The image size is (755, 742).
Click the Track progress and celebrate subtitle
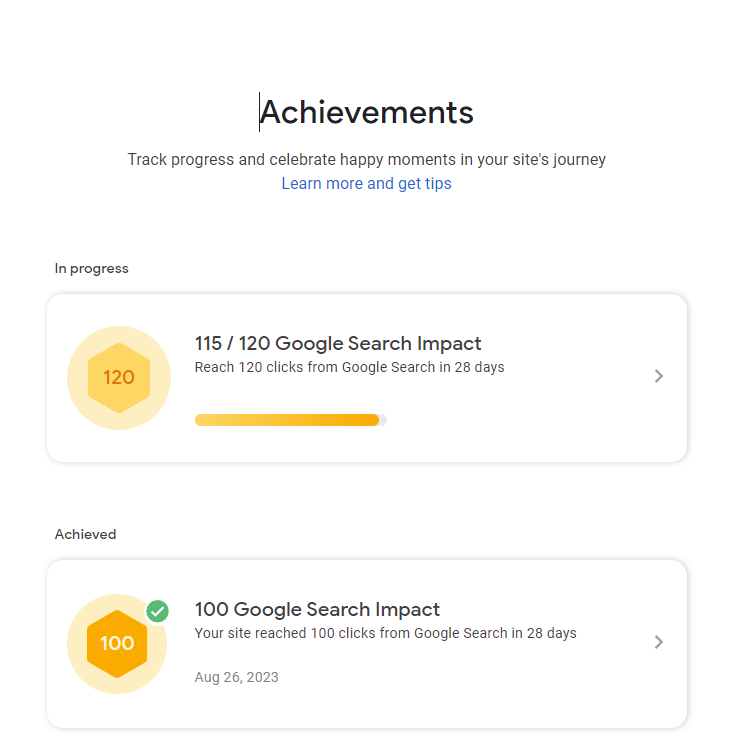pyautogui.click(x=366, y=159)
